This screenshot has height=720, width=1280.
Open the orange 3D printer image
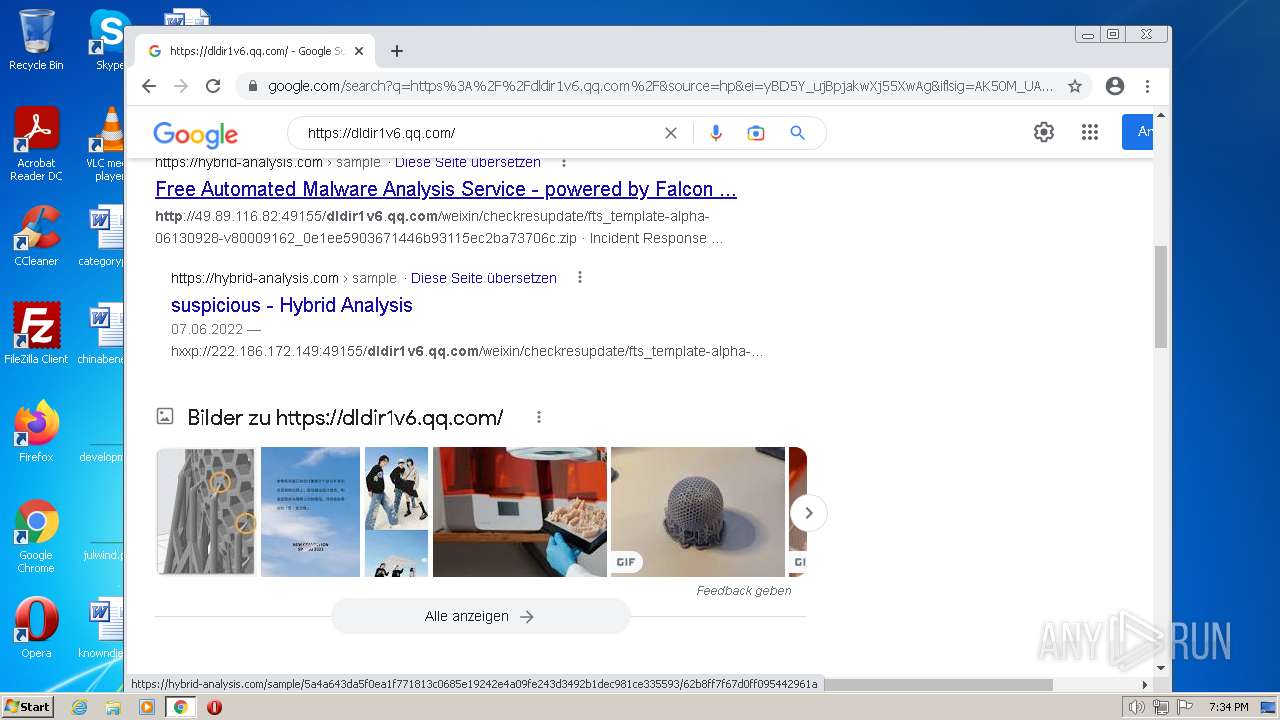(520, 511)
